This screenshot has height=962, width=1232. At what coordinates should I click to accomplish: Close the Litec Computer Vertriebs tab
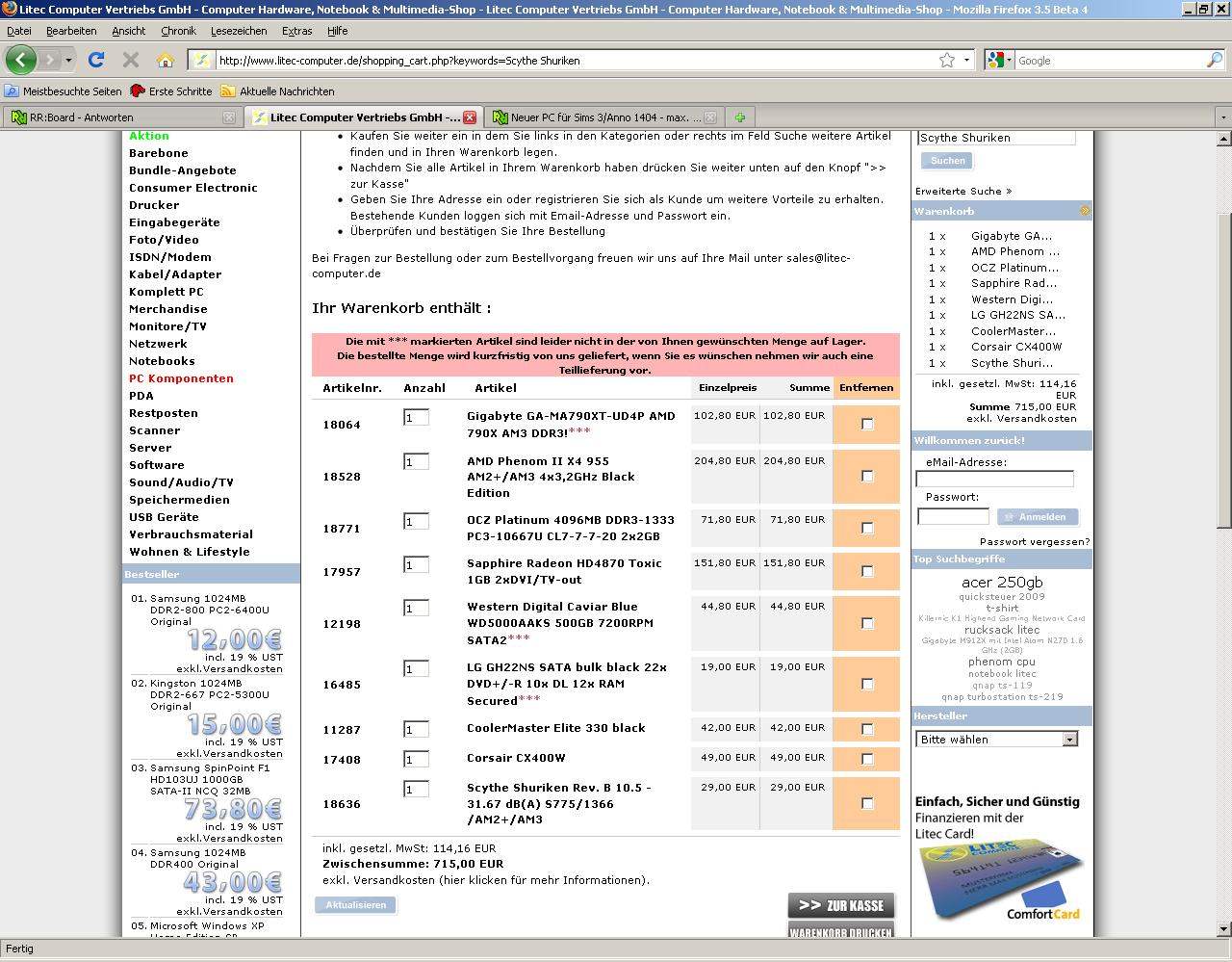click(470, 117)
